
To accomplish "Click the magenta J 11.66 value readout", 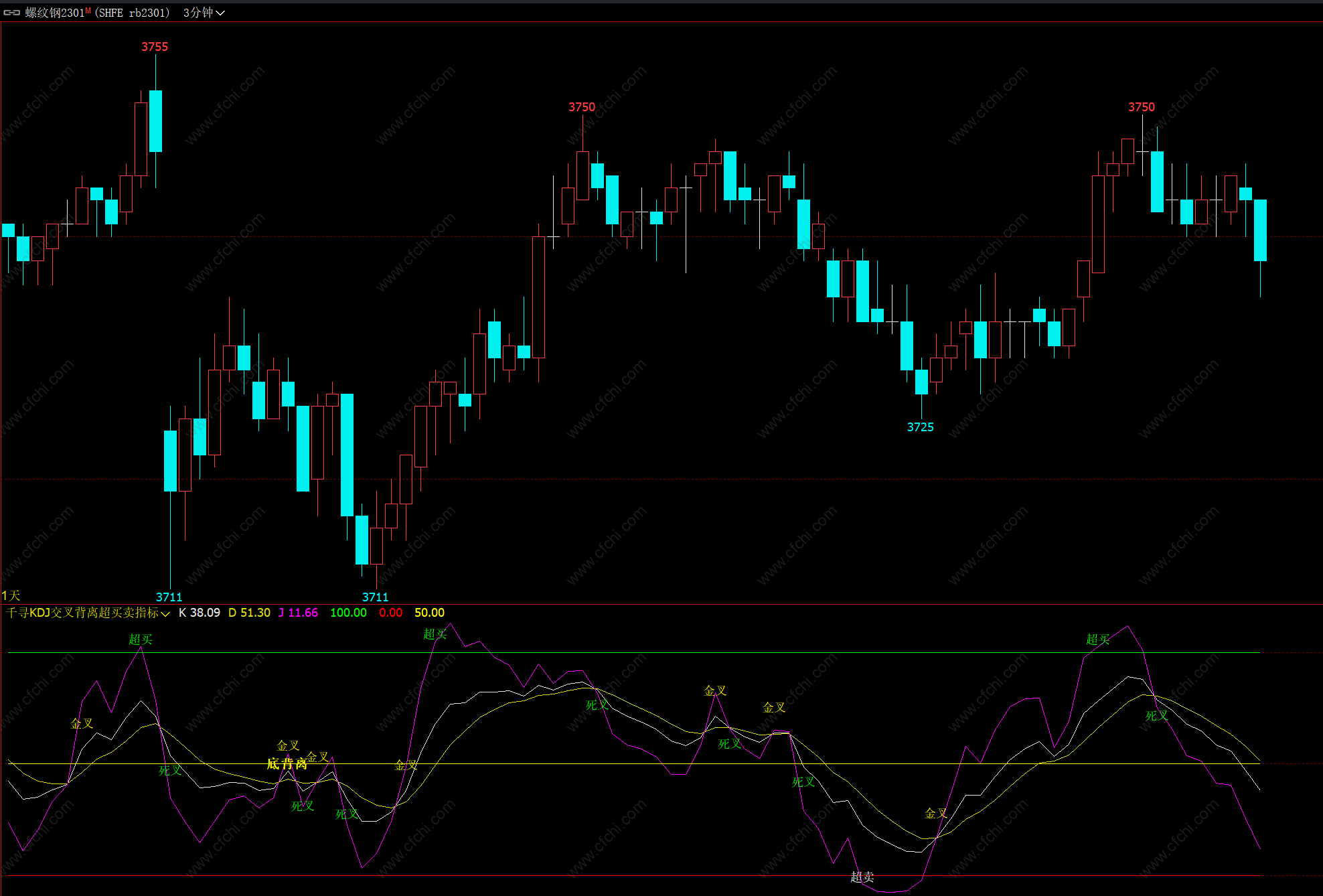I will (x=298, y=613).
